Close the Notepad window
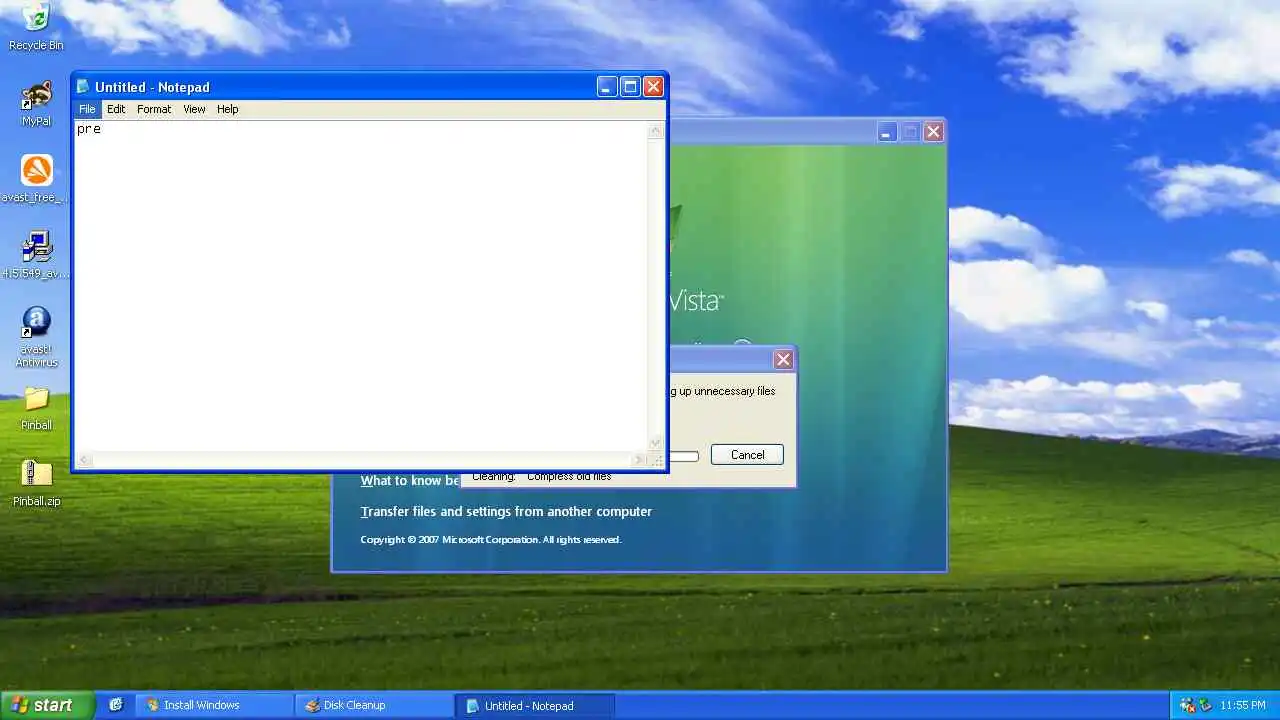Image resolution: width=1280 pixels, height=720 pixels. click(x=653, y=87)
